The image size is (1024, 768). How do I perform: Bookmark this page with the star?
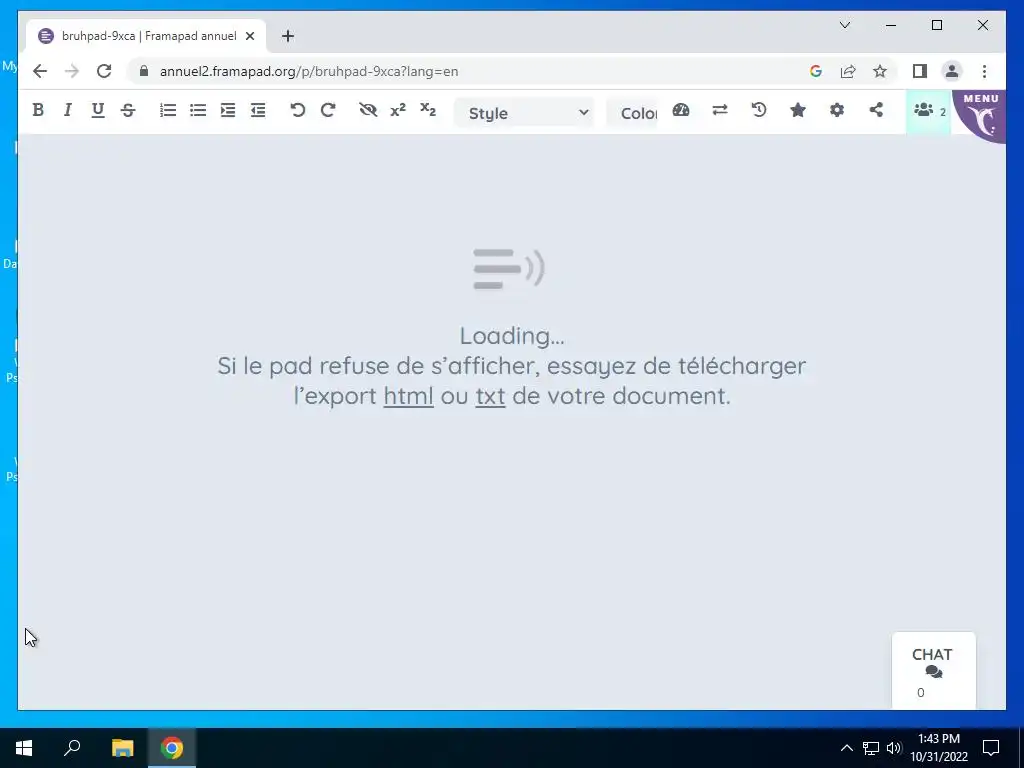click(880, 71)
